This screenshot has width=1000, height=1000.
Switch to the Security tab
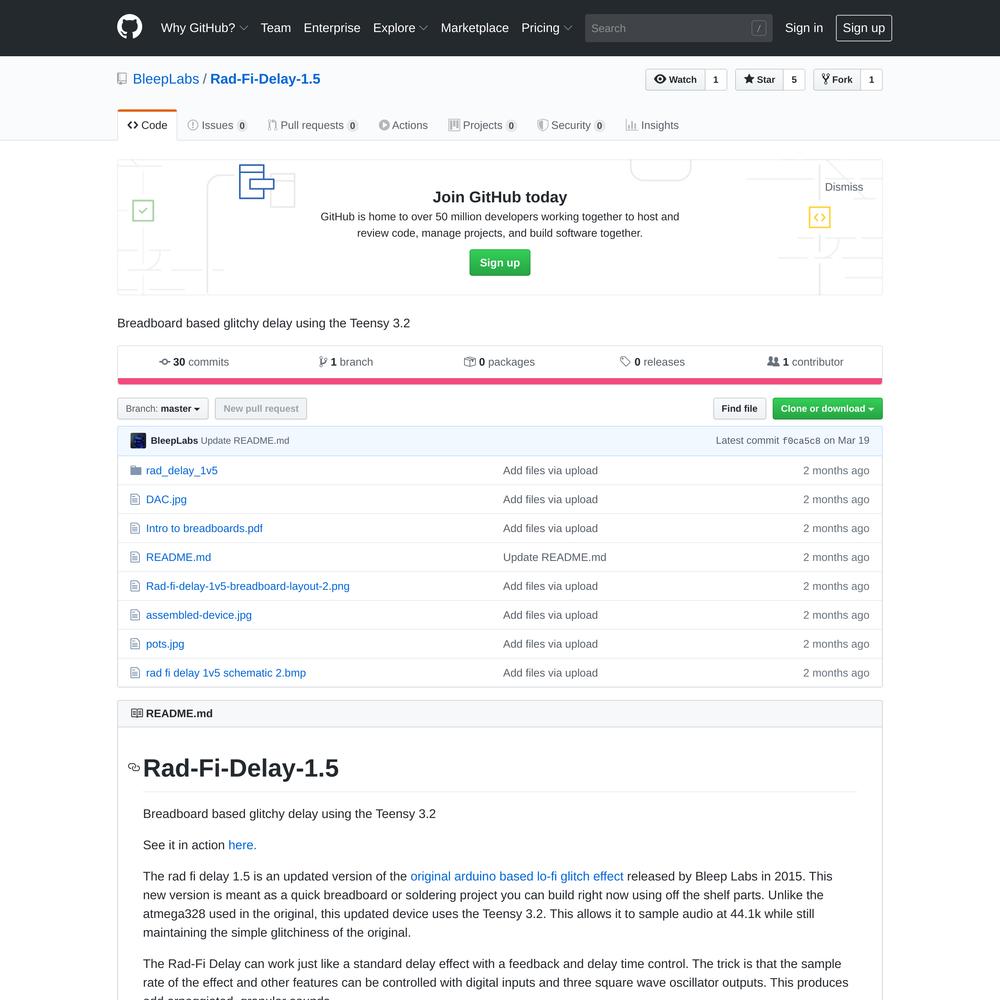(x=571, y=125)
